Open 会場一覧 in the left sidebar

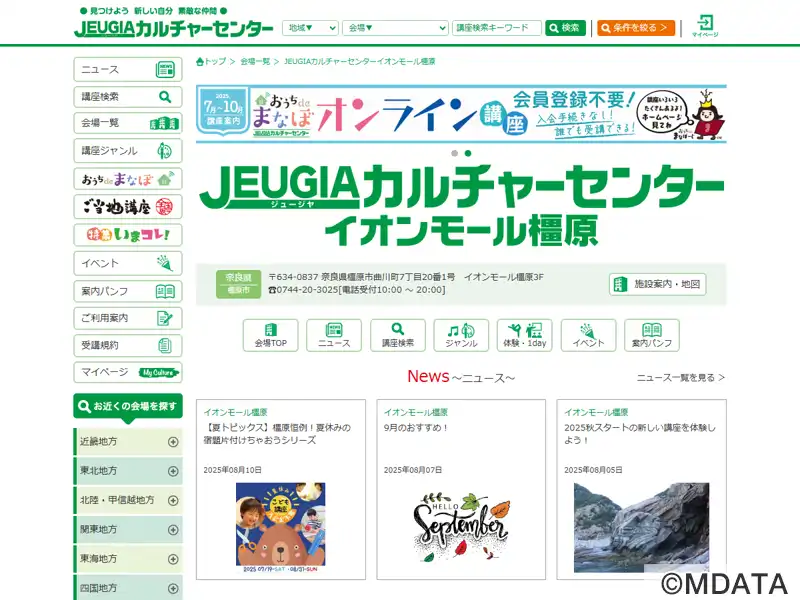point(128,123)
